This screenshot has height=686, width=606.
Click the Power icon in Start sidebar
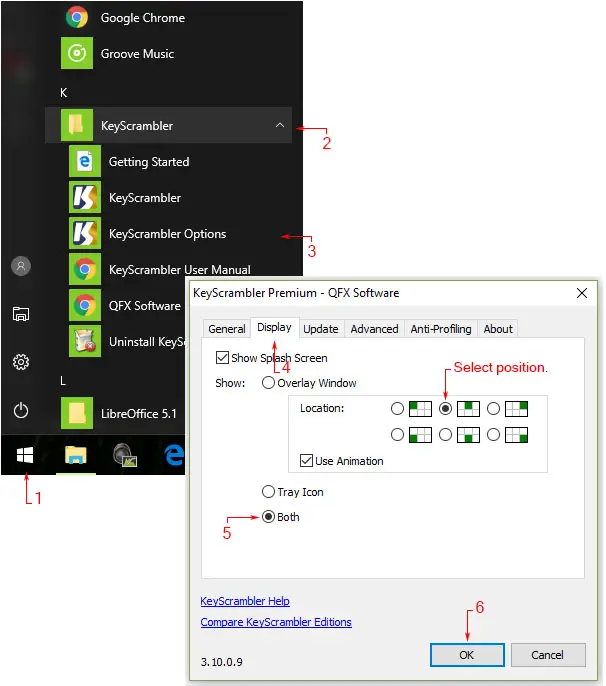(x=21, y=410)
